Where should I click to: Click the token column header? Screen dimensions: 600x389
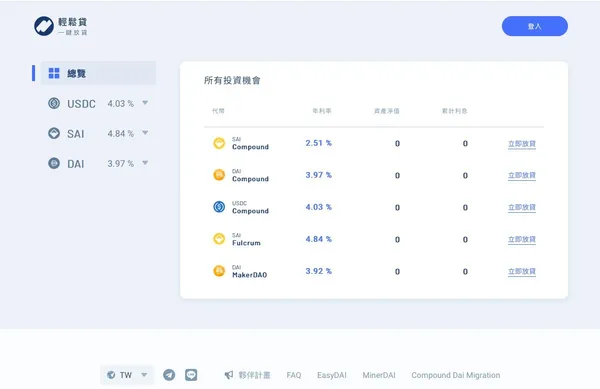[x=218, y=111]
